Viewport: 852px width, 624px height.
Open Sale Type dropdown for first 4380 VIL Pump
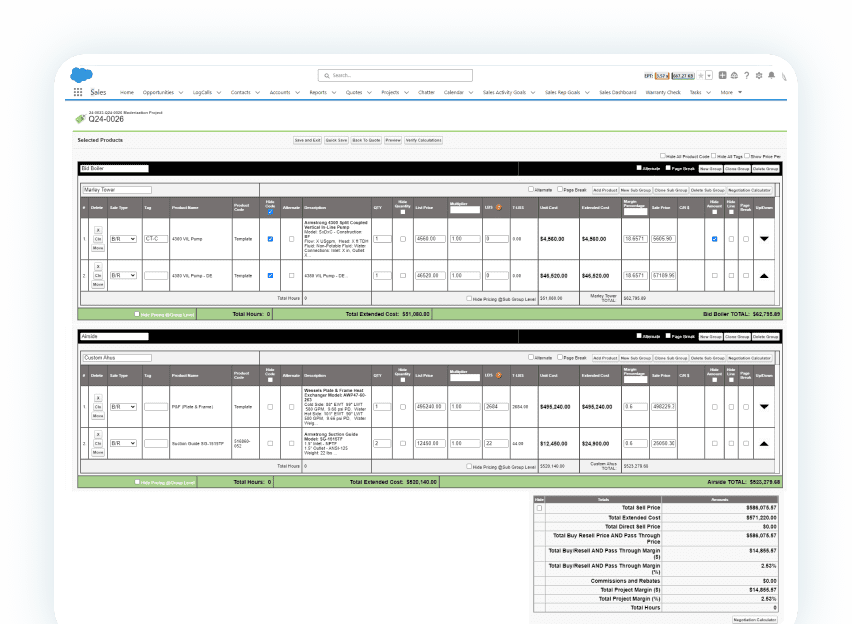pyautogui.click(x=124, y=239)
